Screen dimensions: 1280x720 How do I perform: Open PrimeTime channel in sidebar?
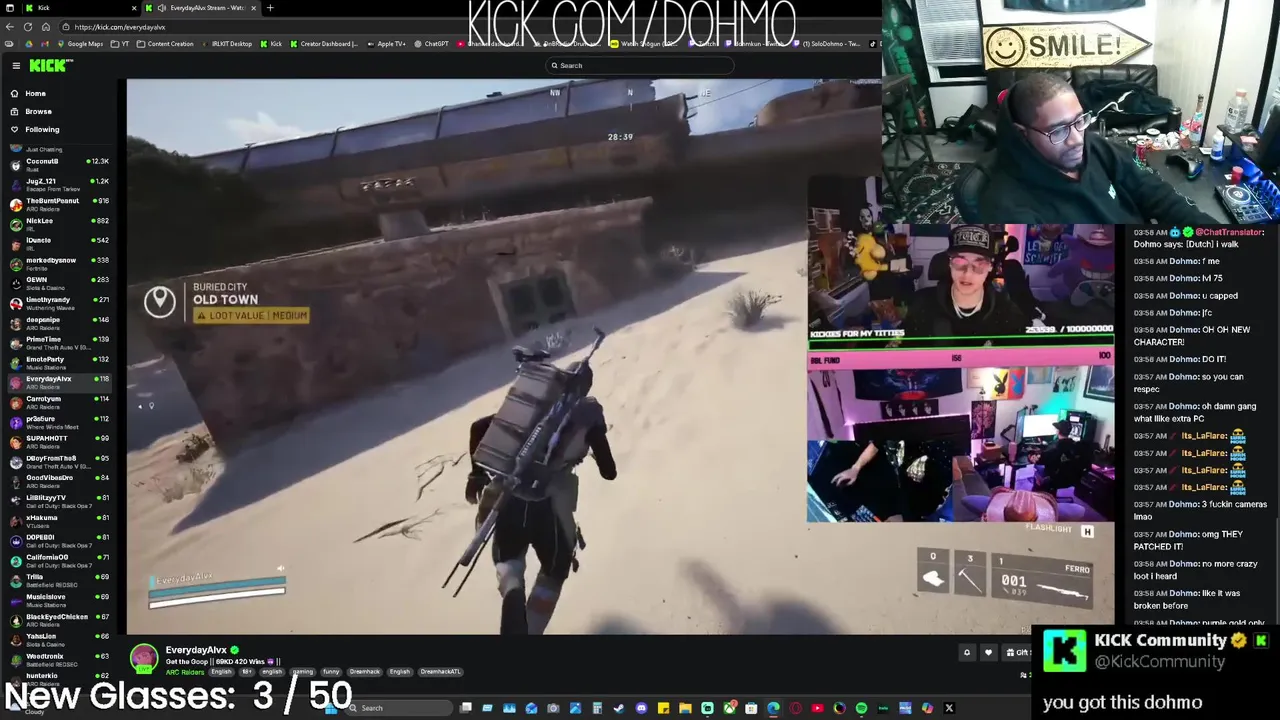(x=60, y=342)
